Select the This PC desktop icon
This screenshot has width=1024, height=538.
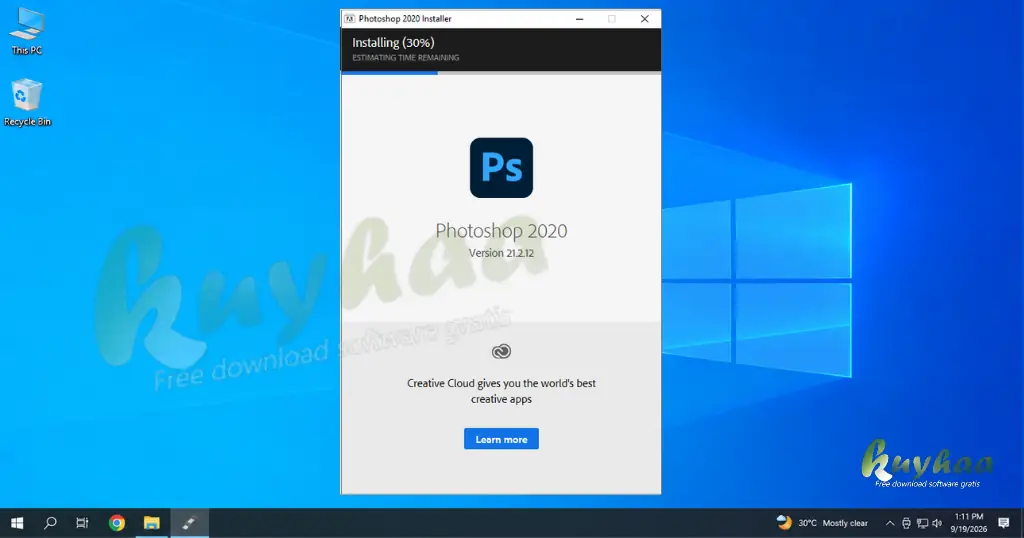(27, 31)
